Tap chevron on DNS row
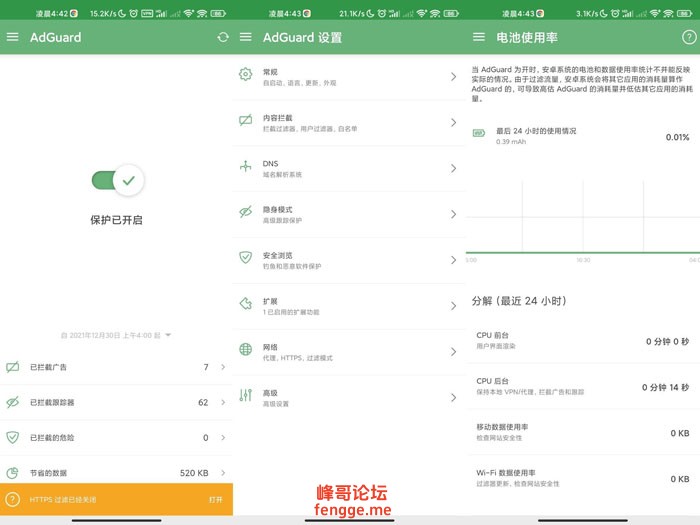 tap(454, 169)
